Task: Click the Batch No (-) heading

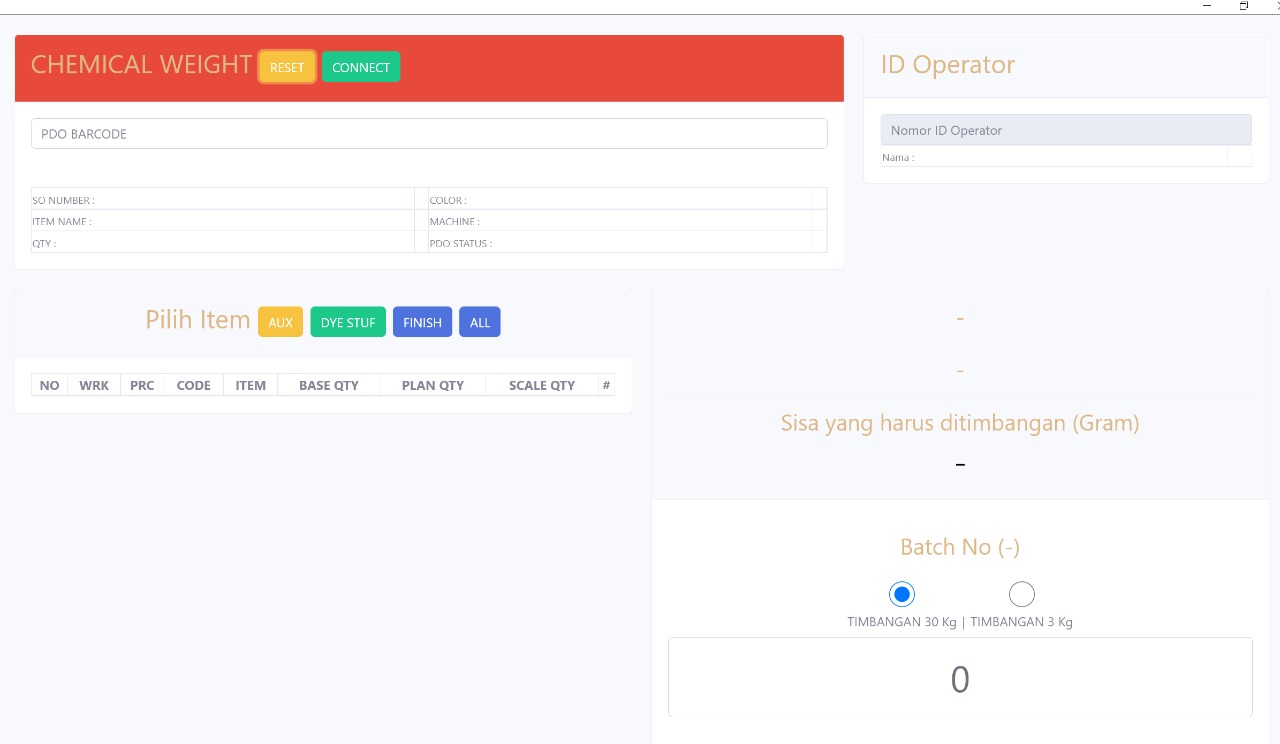Action: [960, 547]
